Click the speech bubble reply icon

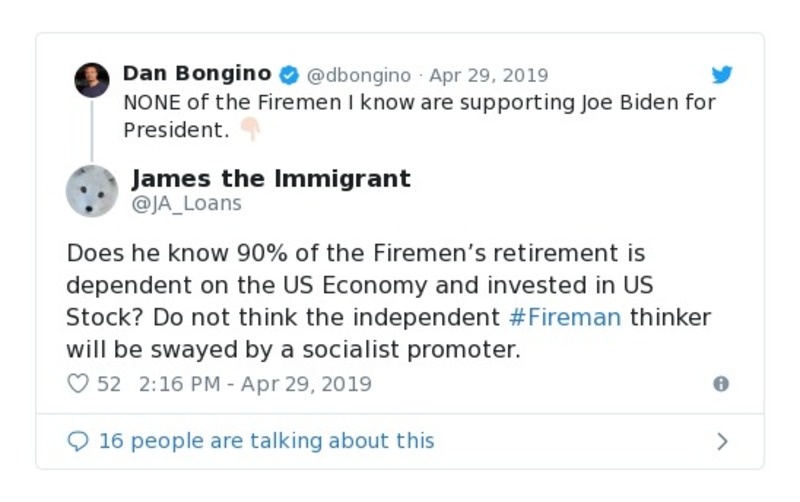(77, 441)
